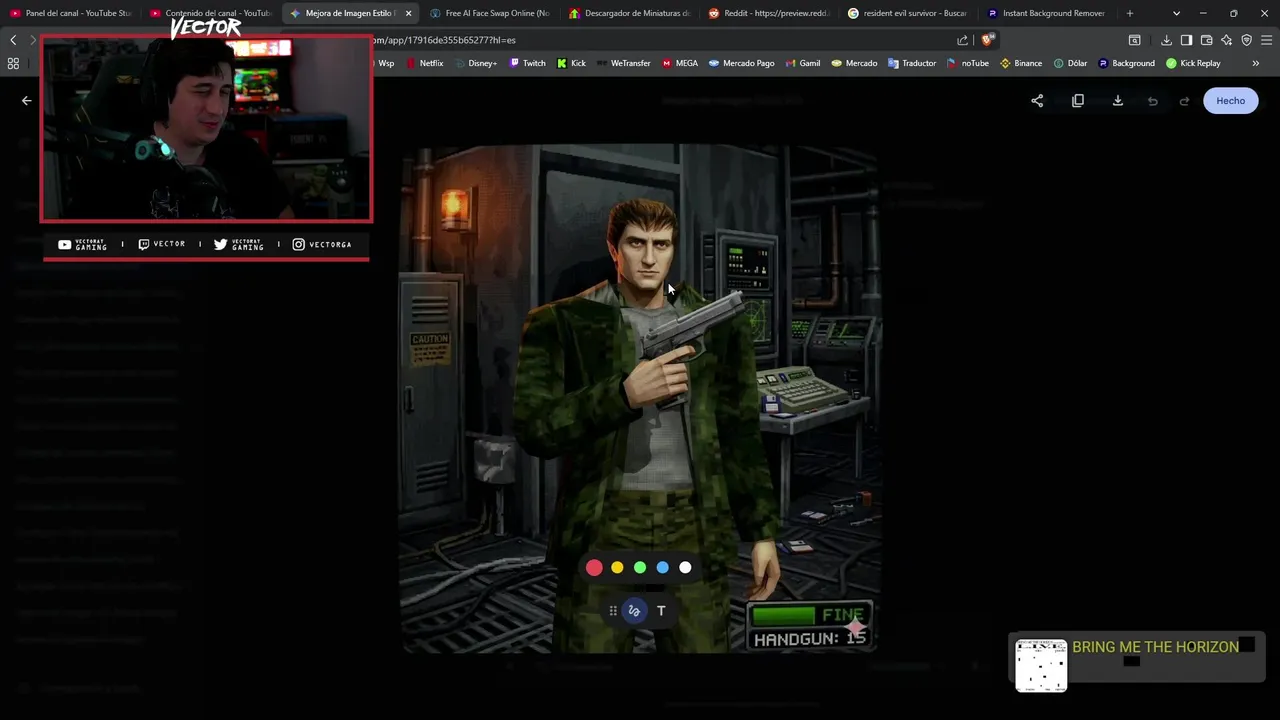The width and height of the screenshot is (1280, 720).
Task: Open the Kick Replay bookmark
Action: (1193, 63)
